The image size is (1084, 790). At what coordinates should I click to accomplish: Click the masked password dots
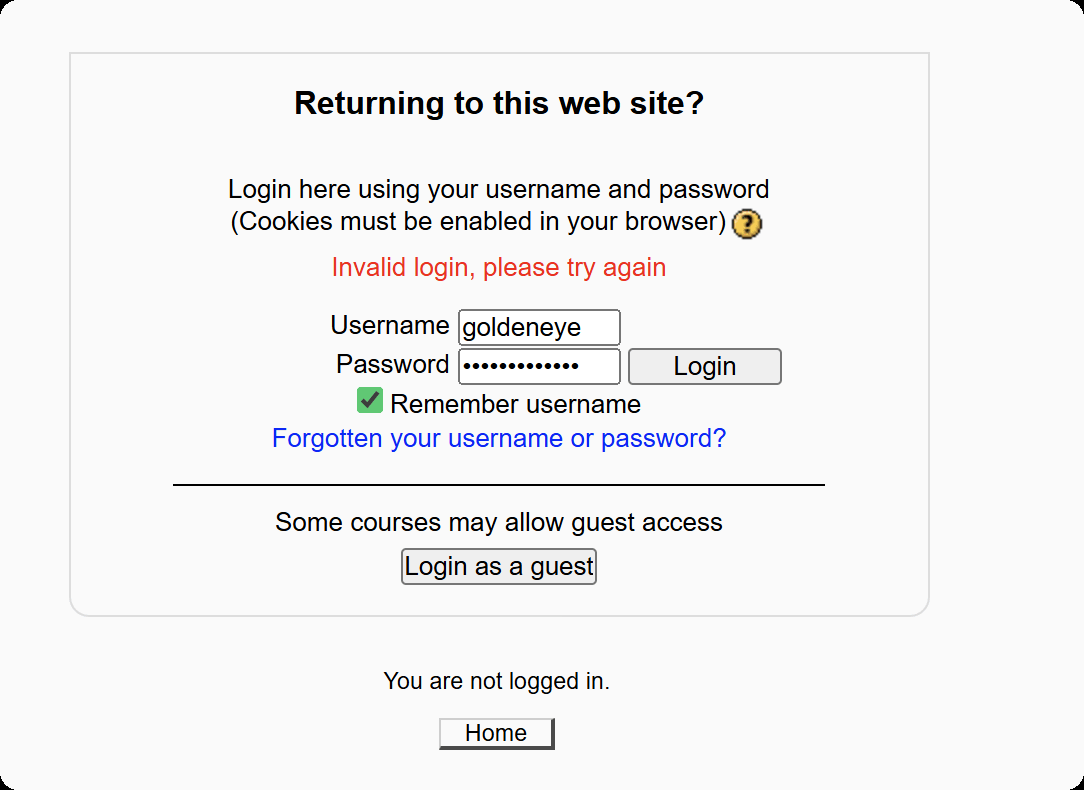(x=521, y=366)
